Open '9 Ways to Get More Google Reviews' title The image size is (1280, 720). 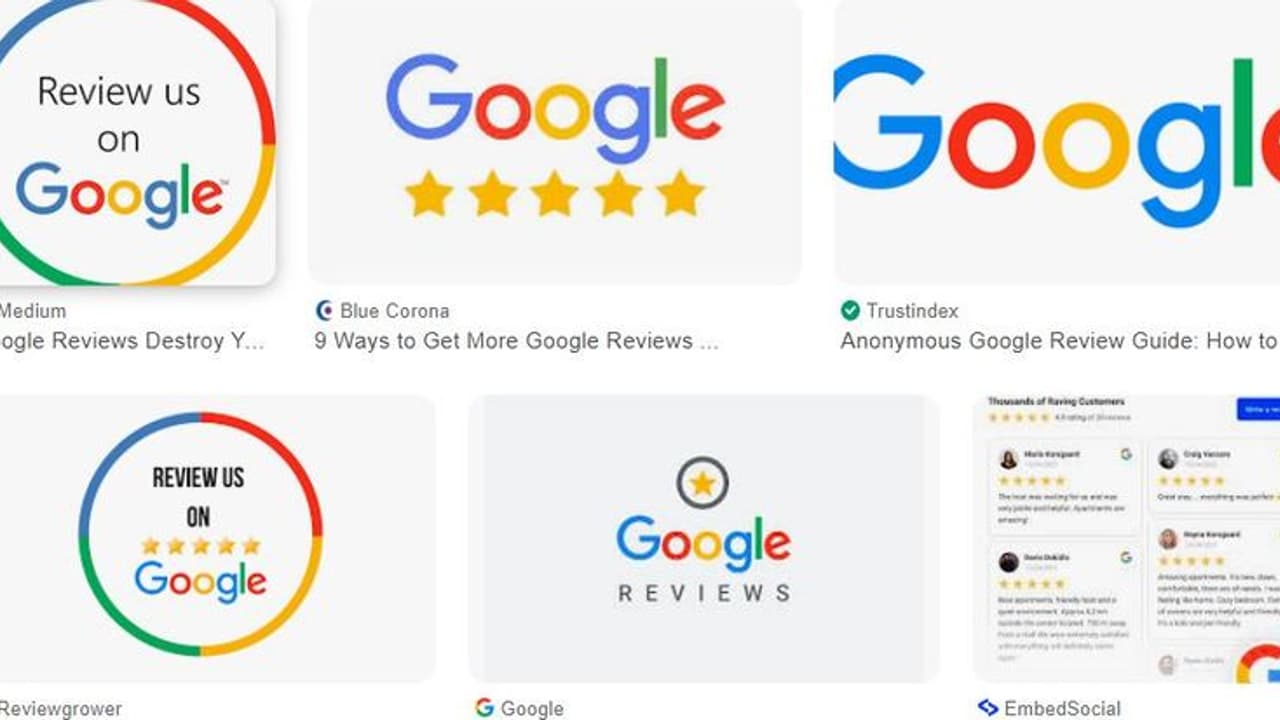(x=516, y=341)
